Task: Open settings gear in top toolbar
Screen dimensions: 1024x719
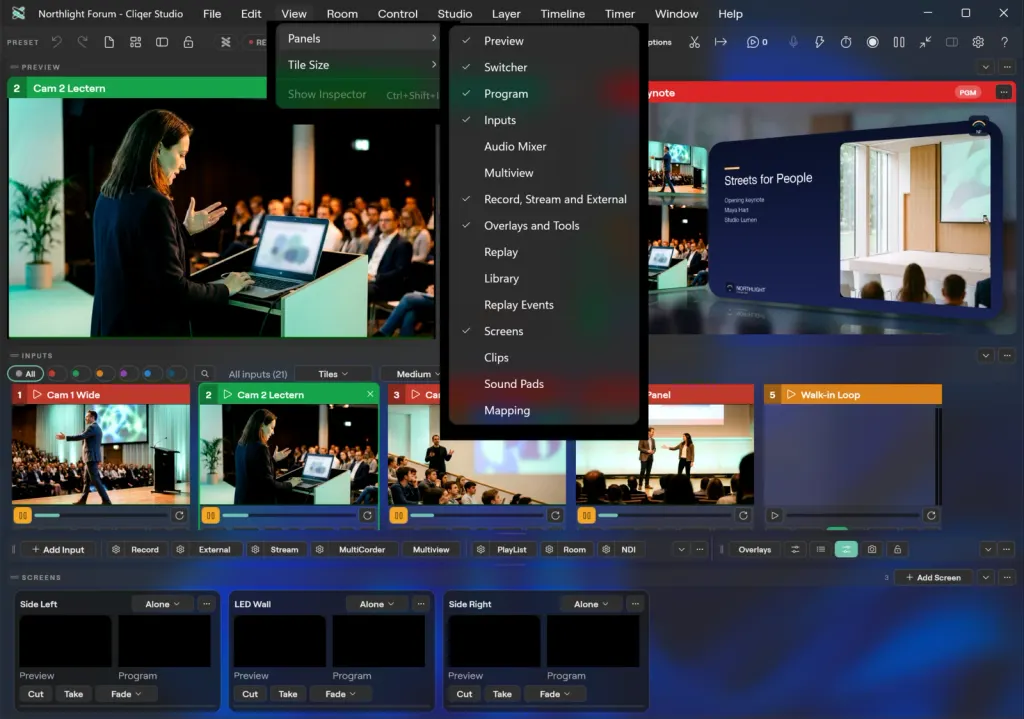Action: 978,42
